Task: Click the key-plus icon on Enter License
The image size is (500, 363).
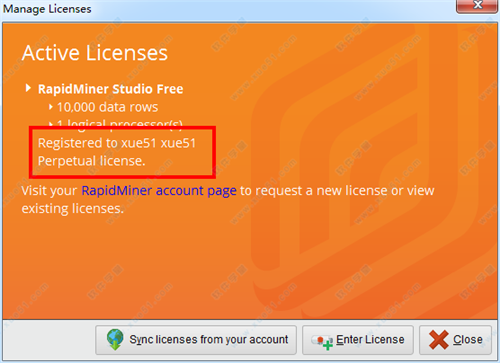Action: click(322, 341)
